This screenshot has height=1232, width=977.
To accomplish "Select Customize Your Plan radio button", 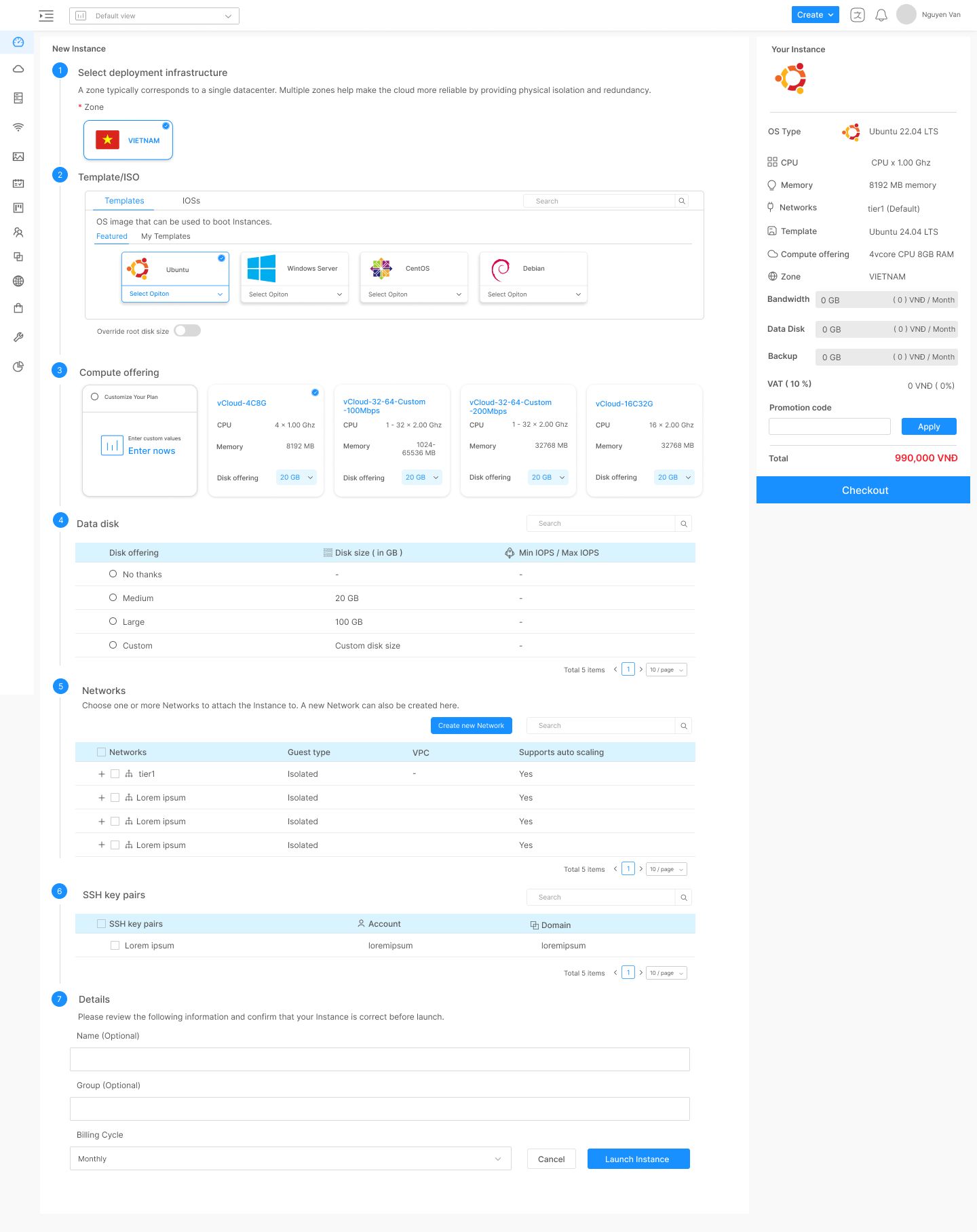I will [x=95, y=397].
